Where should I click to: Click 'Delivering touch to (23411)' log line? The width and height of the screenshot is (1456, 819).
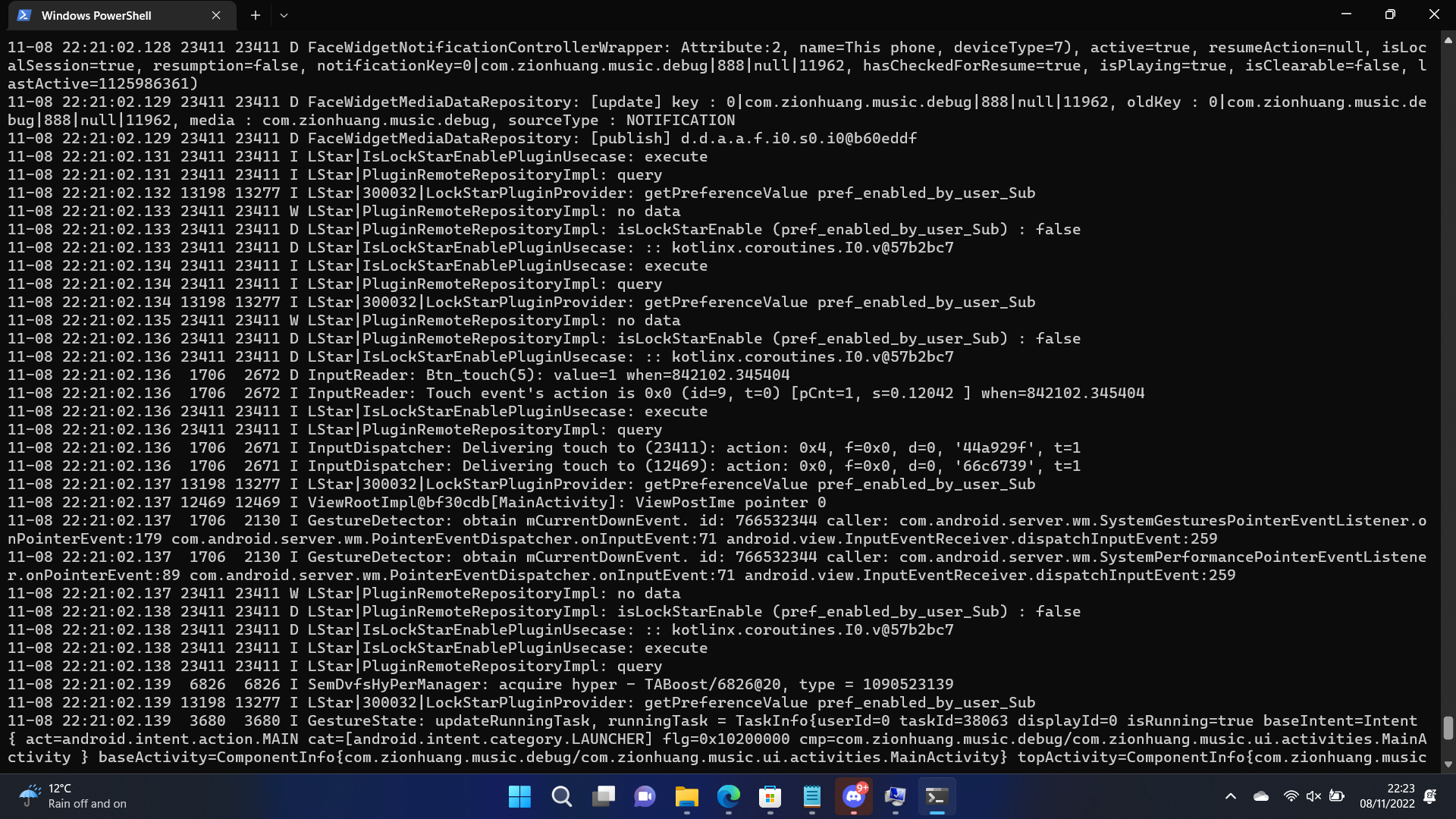(544, 447)
